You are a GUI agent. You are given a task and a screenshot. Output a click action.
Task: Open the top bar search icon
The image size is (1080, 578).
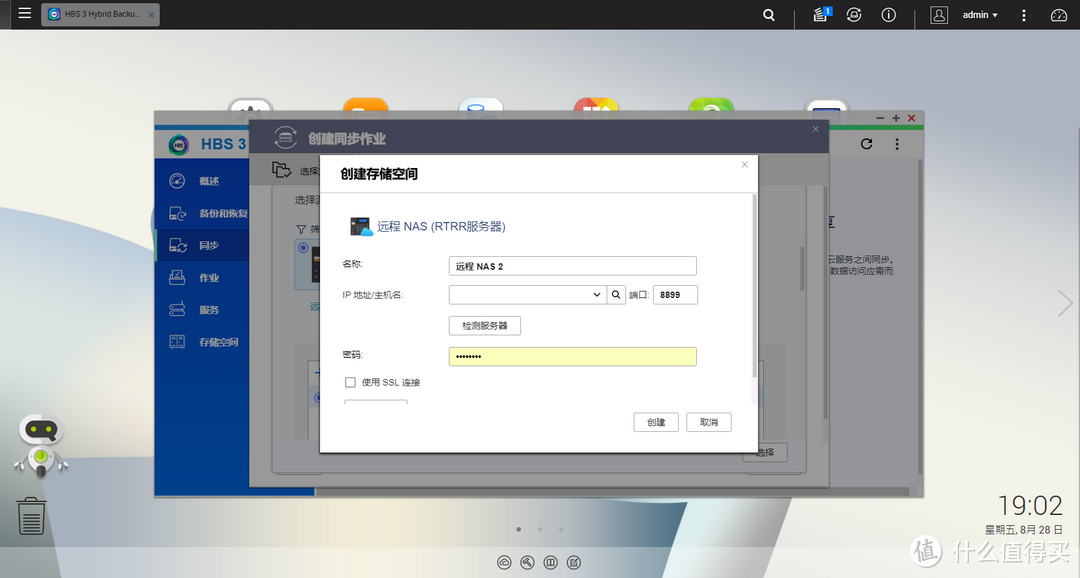769,14
